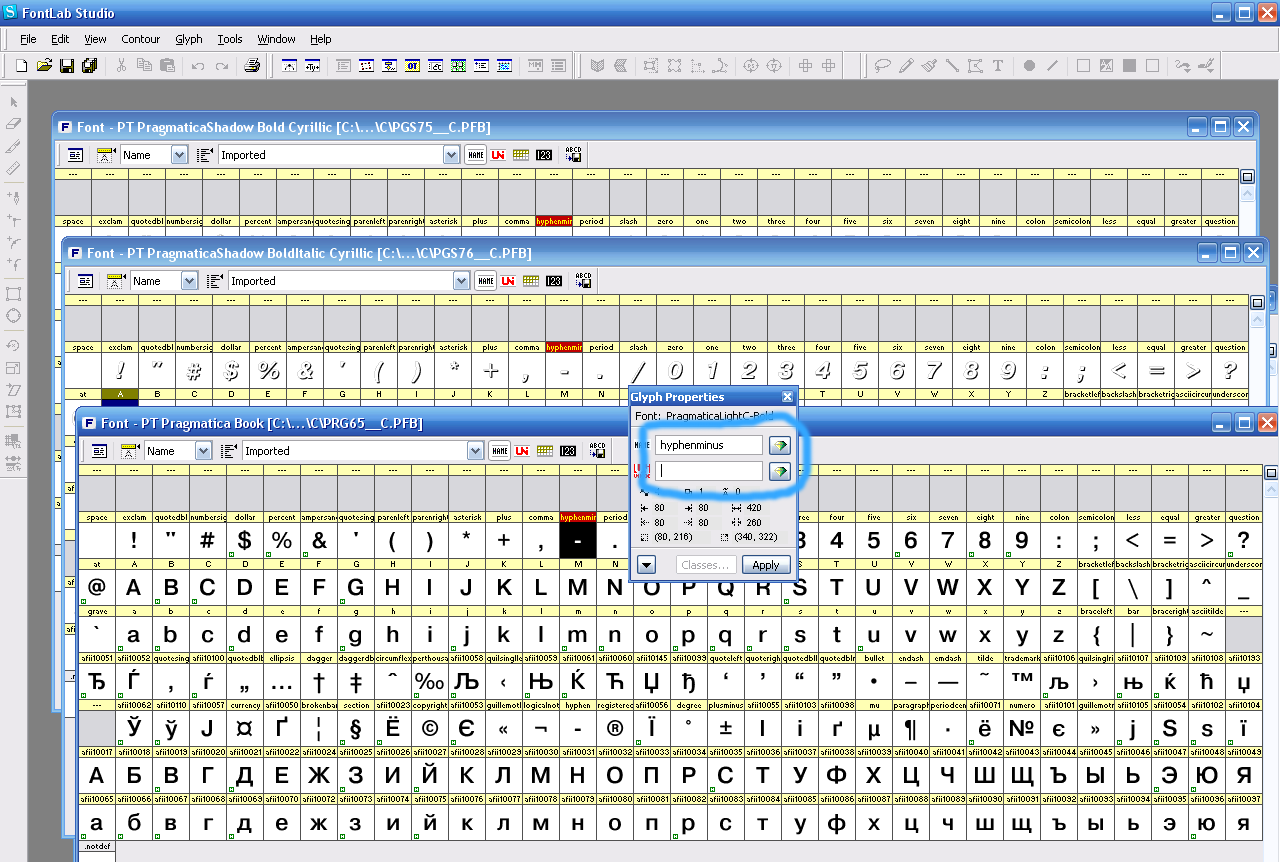1280x862 pixels.
Task: Open the Tools menu
Action: (230, 39)
